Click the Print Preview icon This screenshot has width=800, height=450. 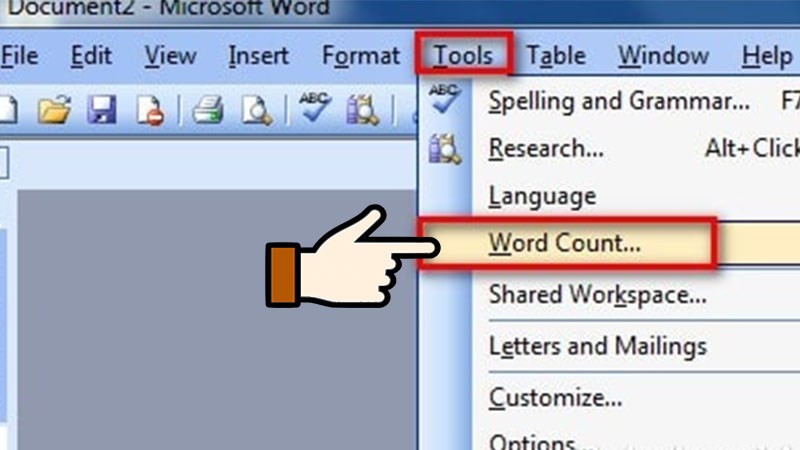pyautogui.click(x=257, y=110)
